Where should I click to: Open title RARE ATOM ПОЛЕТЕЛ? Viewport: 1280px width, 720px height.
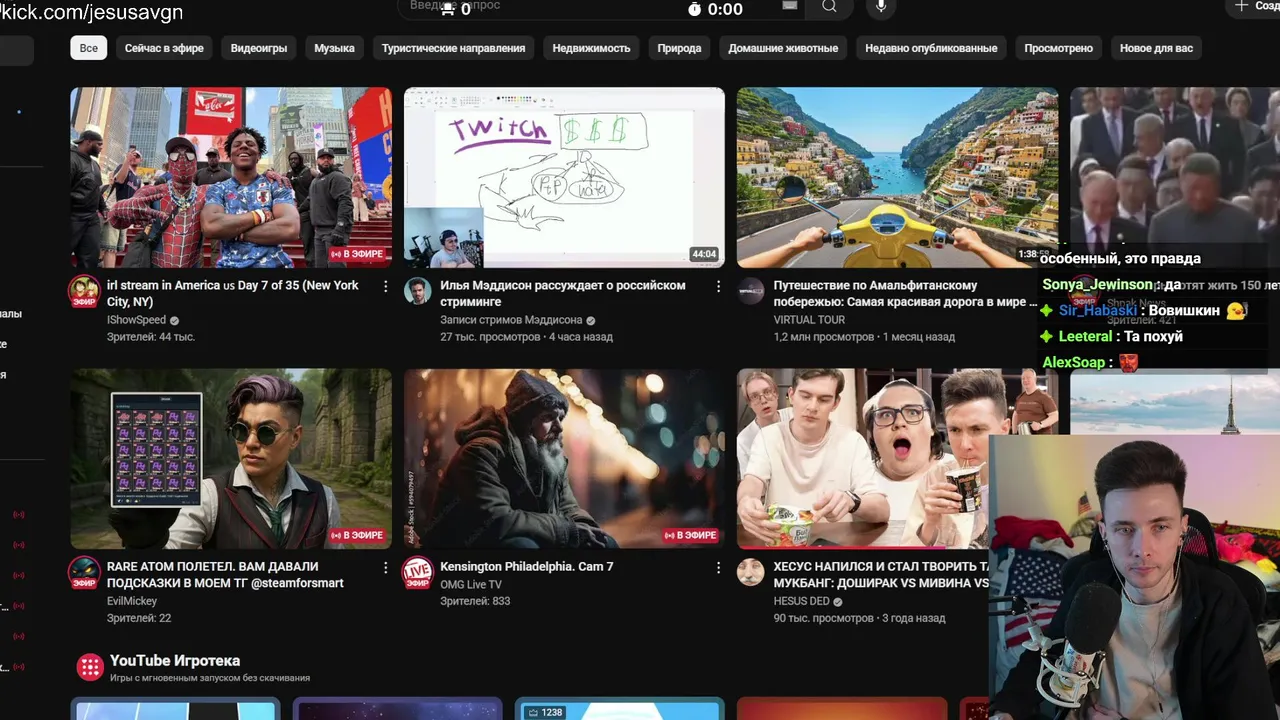[x=225, y=574]
